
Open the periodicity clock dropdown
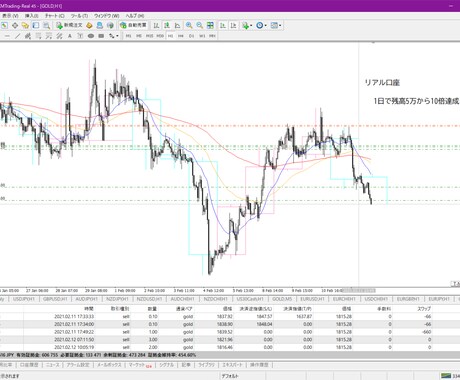(x=261, y=25)
